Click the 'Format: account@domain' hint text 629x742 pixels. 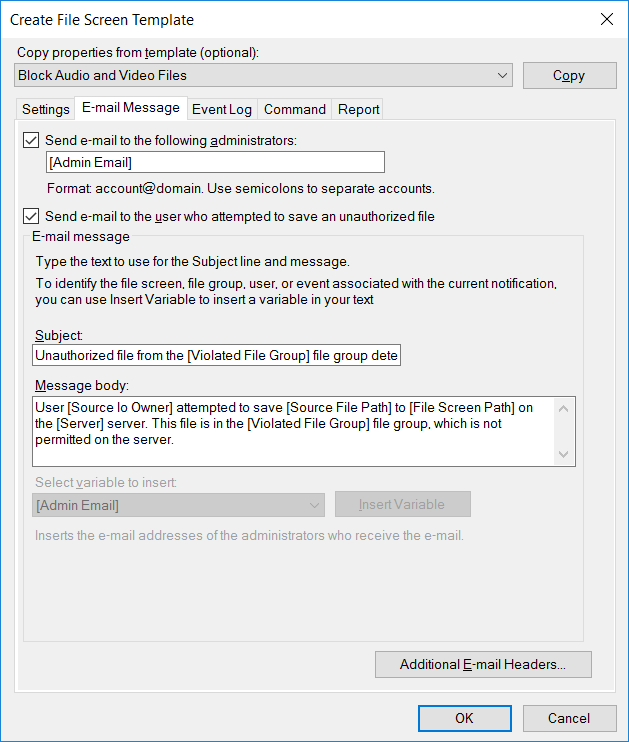(240, 188)
